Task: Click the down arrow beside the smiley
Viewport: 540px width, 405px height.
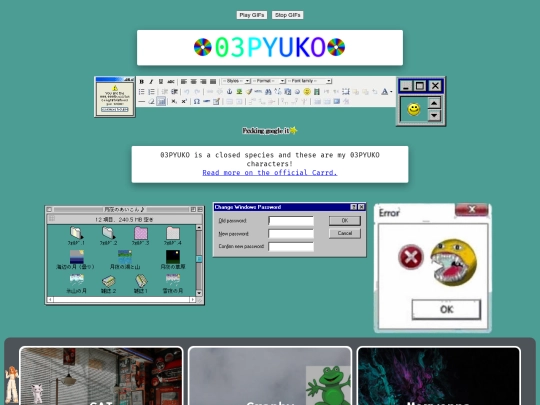Action: pyautogui.click(x=434, y=115)
